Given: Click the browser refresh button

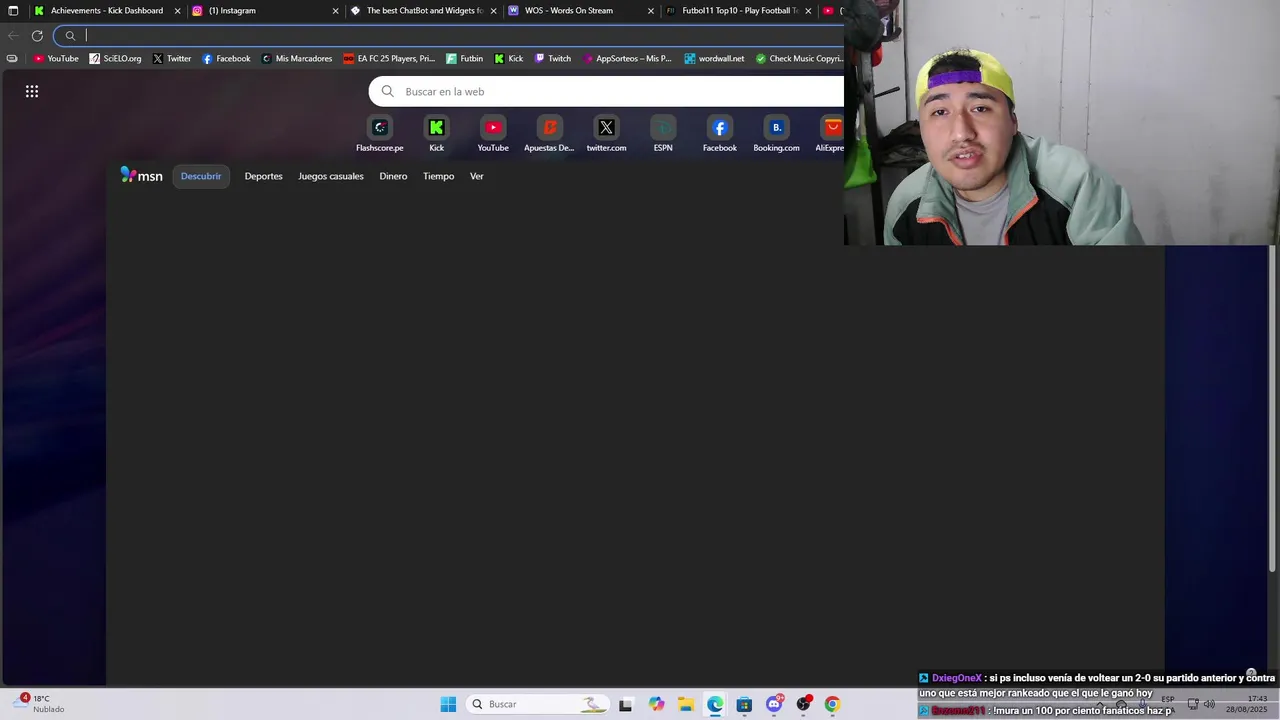Looking at the screenshot, I should [37, 36].
